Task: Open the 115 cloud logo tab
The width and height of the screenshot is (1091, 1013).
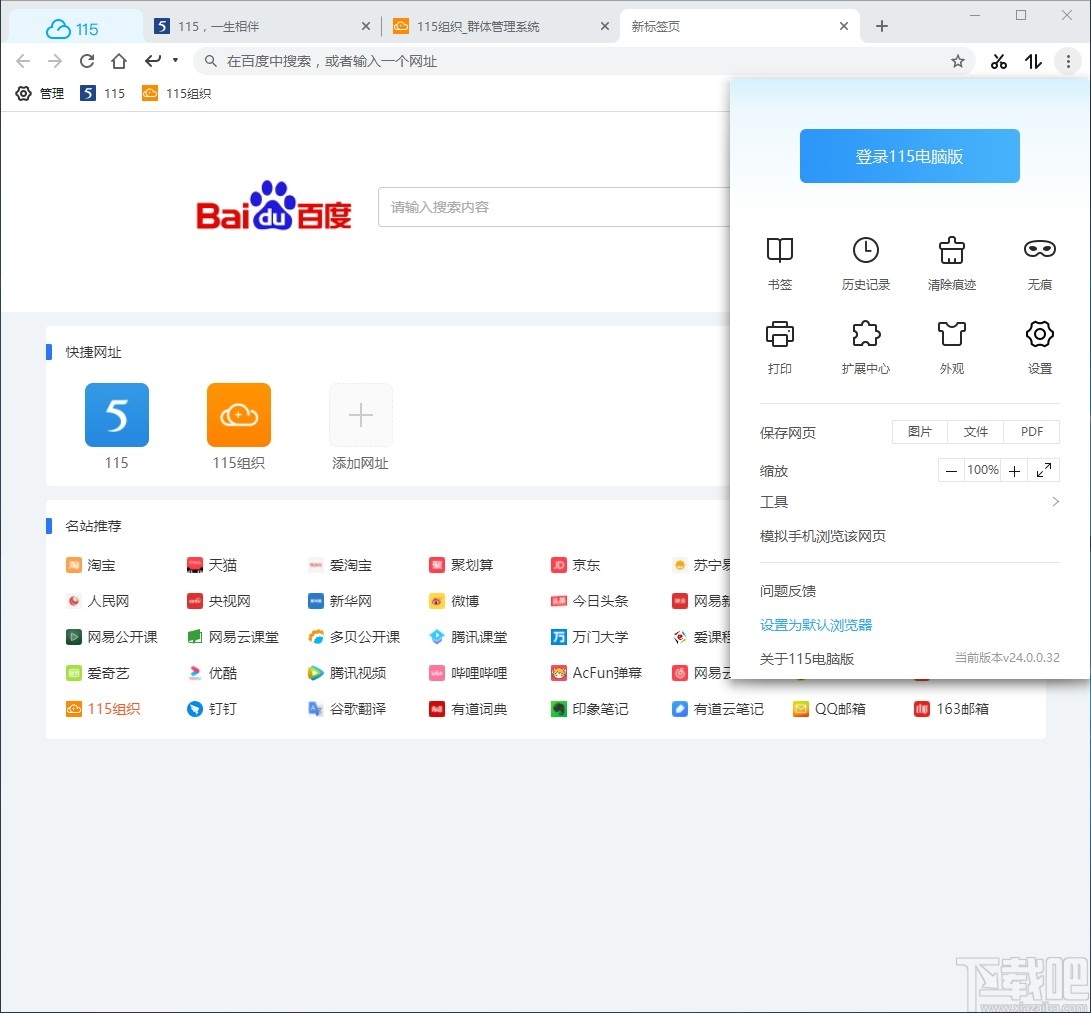Action: 72,29
